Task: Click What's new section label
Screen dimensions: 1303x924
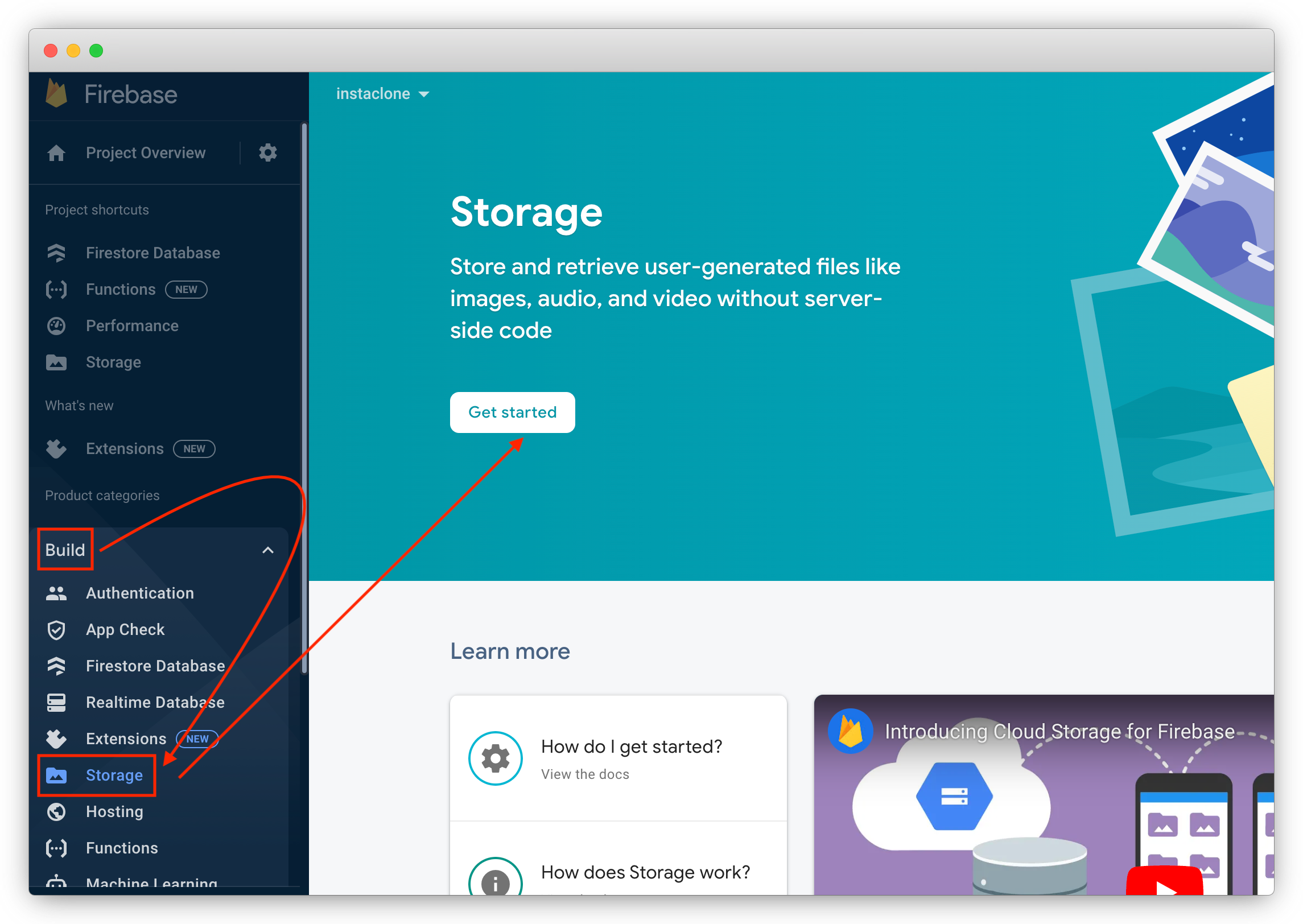Action: coord(79,406)
